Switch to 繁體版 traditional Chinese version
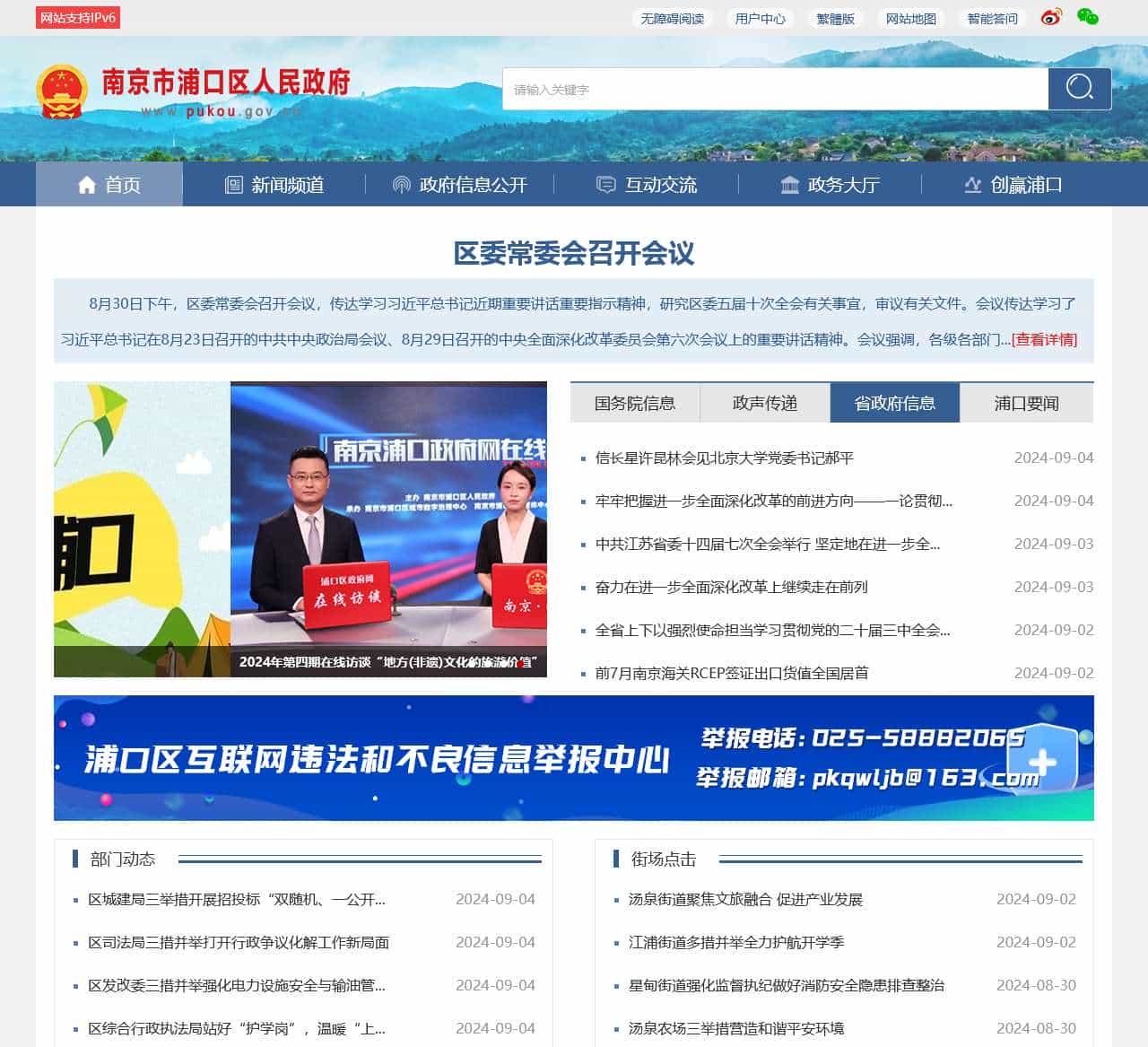The image size is (1148, 1047). [835, 17]
